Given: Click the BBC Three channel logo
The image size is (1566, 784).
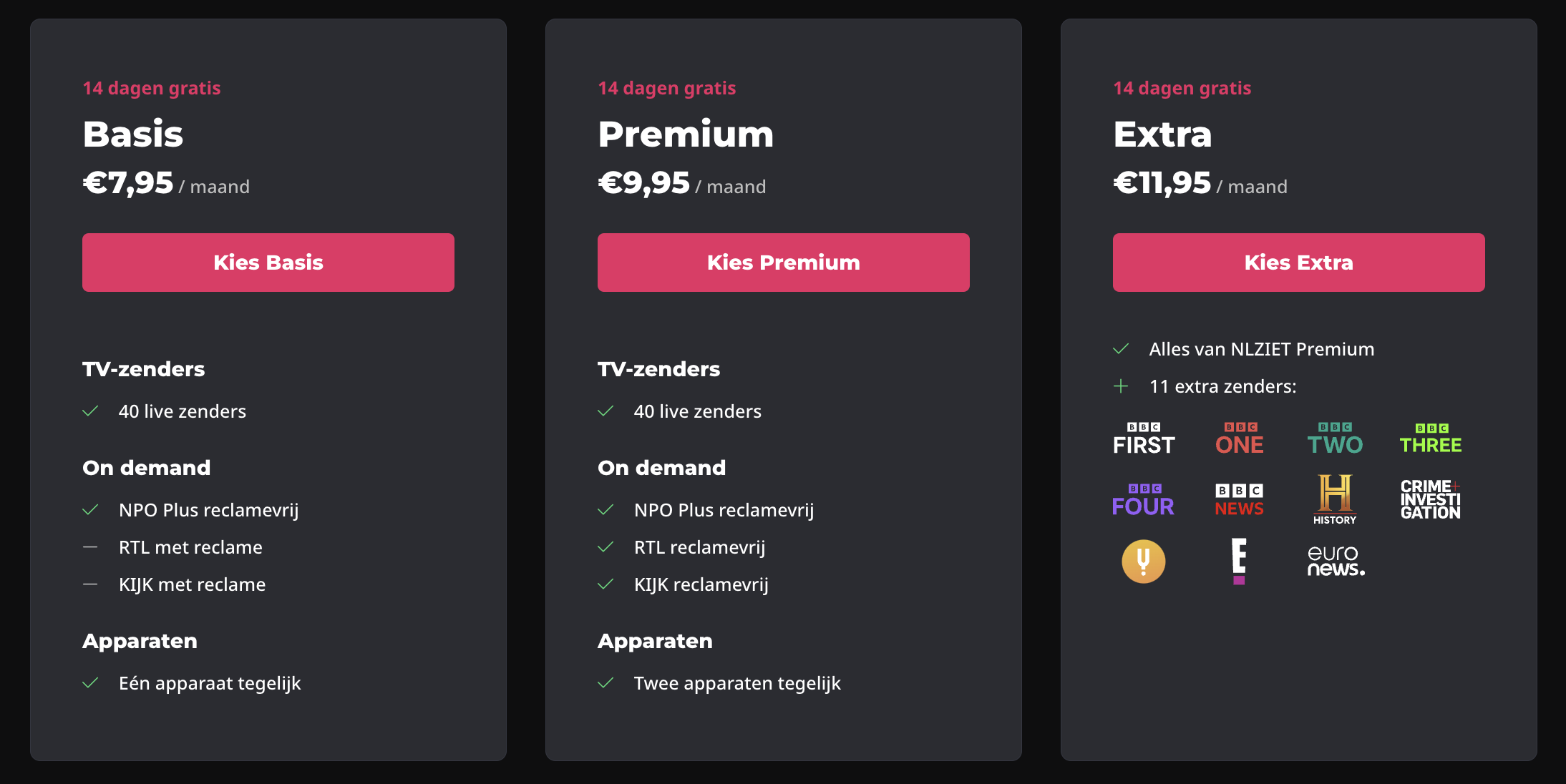Looking at the screenshot, I should 1430,439.
